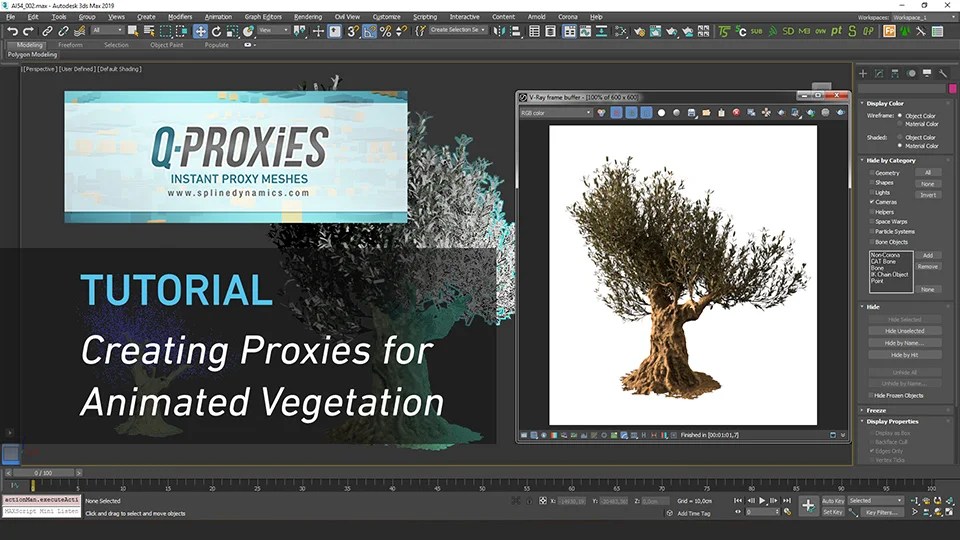960x540 pixels.
Task: Activate the Select and Rotate tool
Action: [216, 31]
